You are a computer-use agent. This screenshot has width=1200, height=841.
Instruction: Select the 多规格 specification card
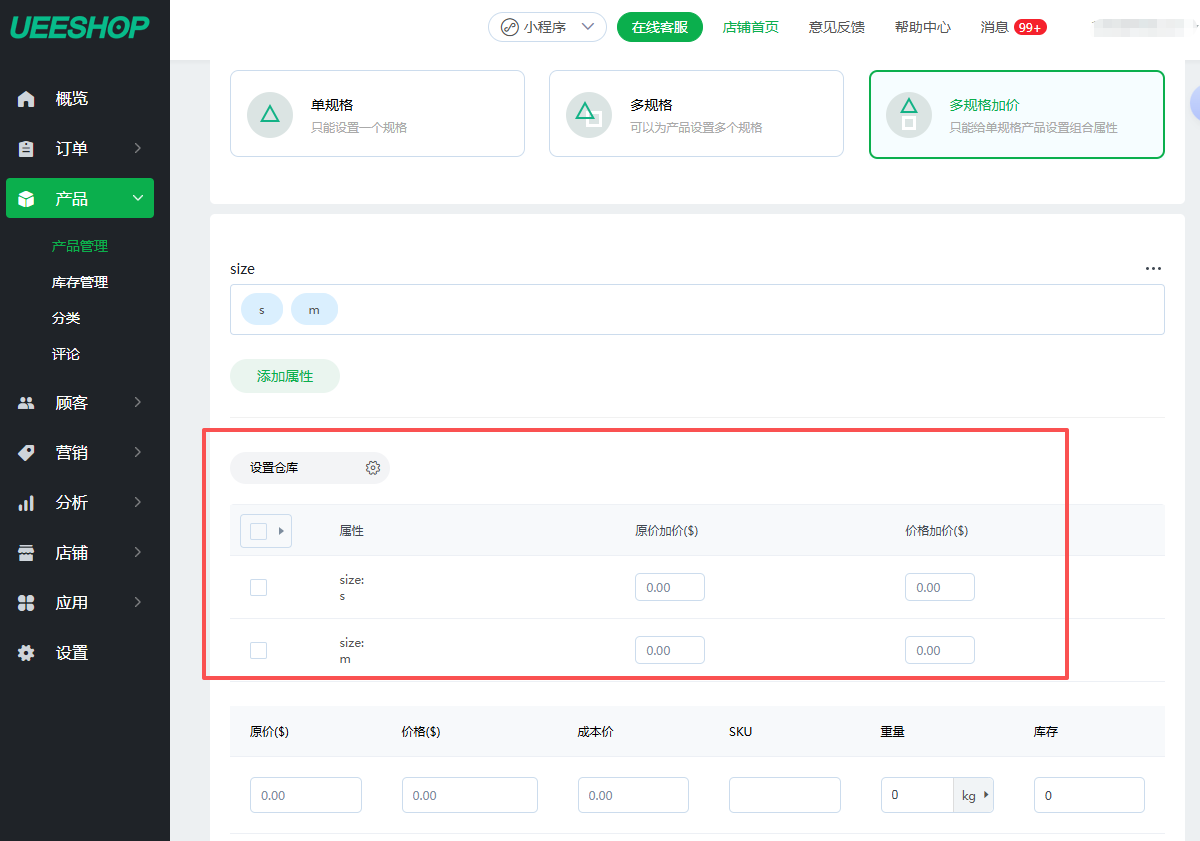click(x=696, y=114)
